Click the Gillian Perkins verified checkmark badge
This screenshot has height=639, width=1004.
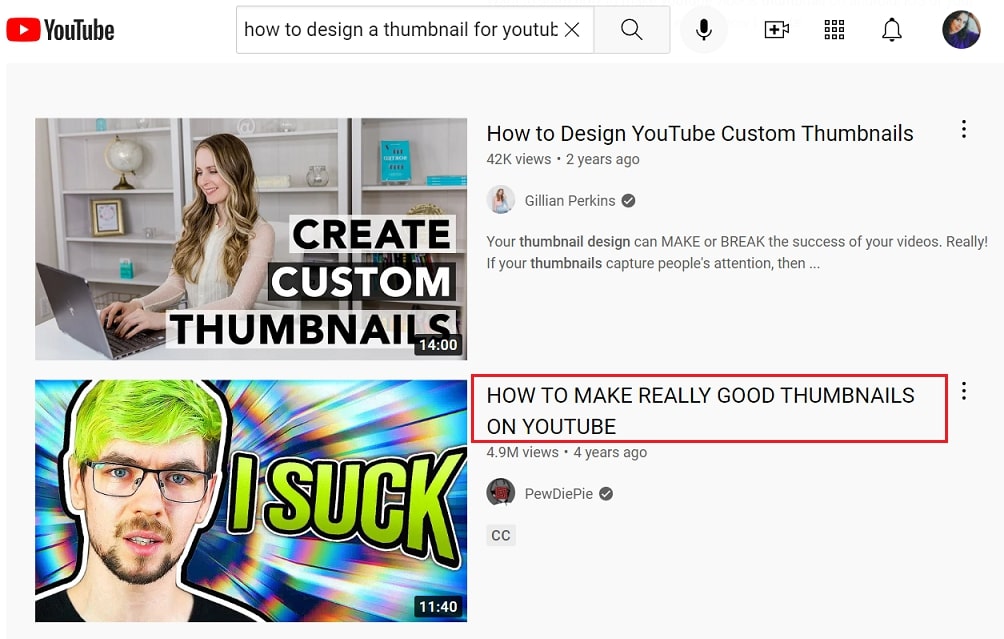(629, 201)
